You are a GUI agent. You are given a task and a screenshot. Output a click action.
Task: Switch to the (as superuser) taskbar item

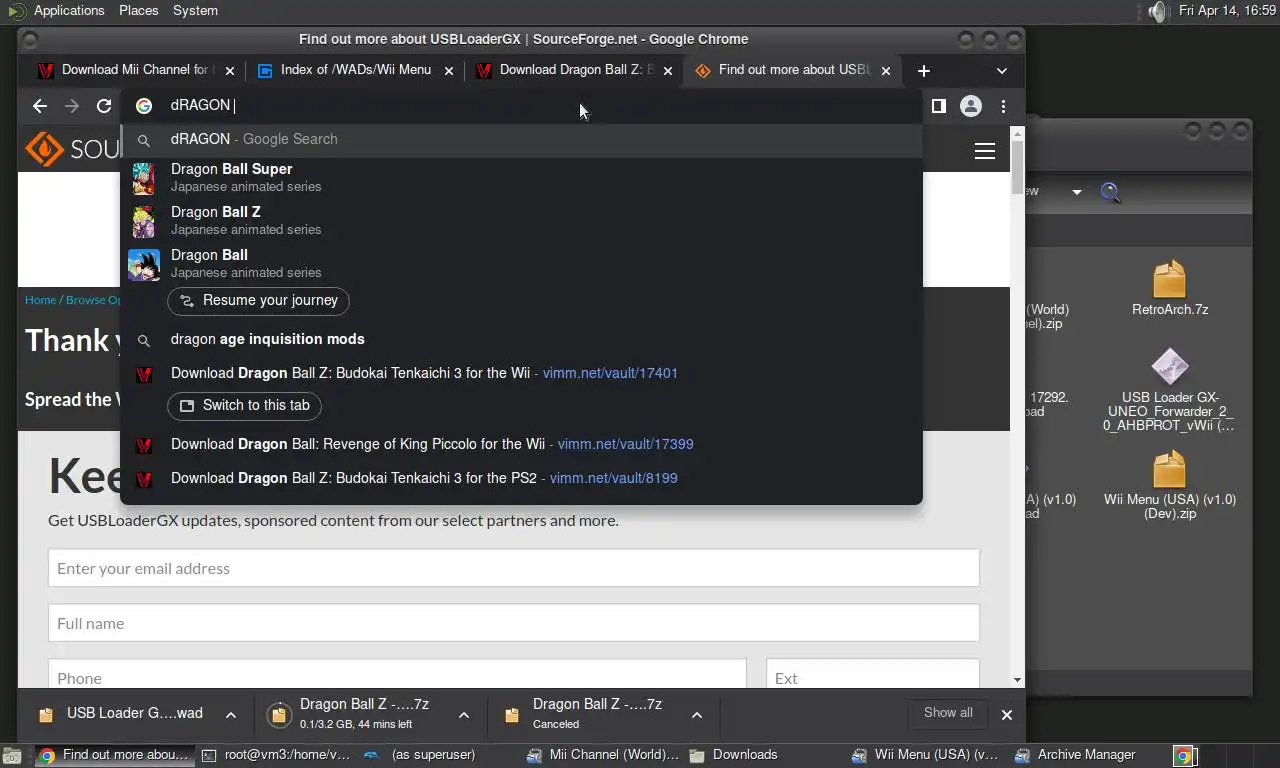(440, 756)
